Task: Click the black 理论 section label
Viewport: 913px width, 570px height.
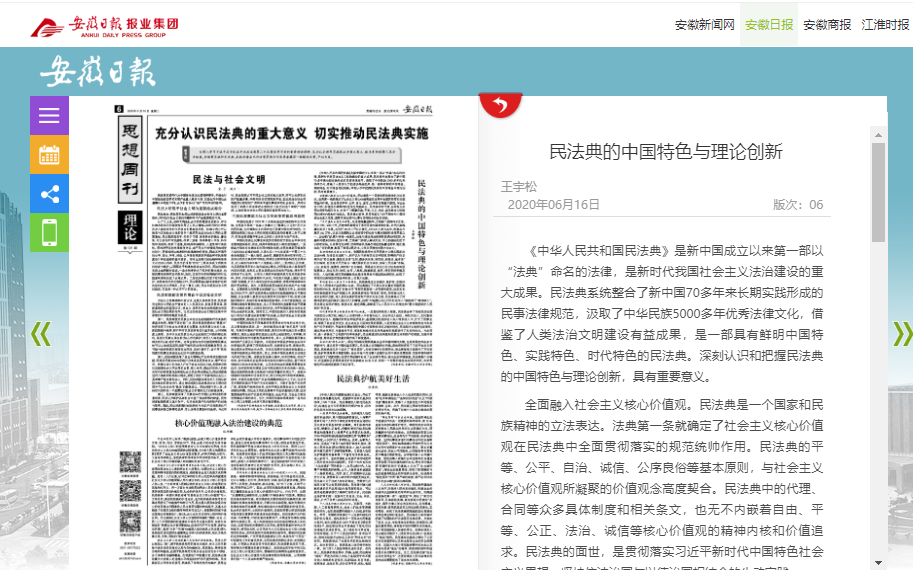Action: [130, 227]
